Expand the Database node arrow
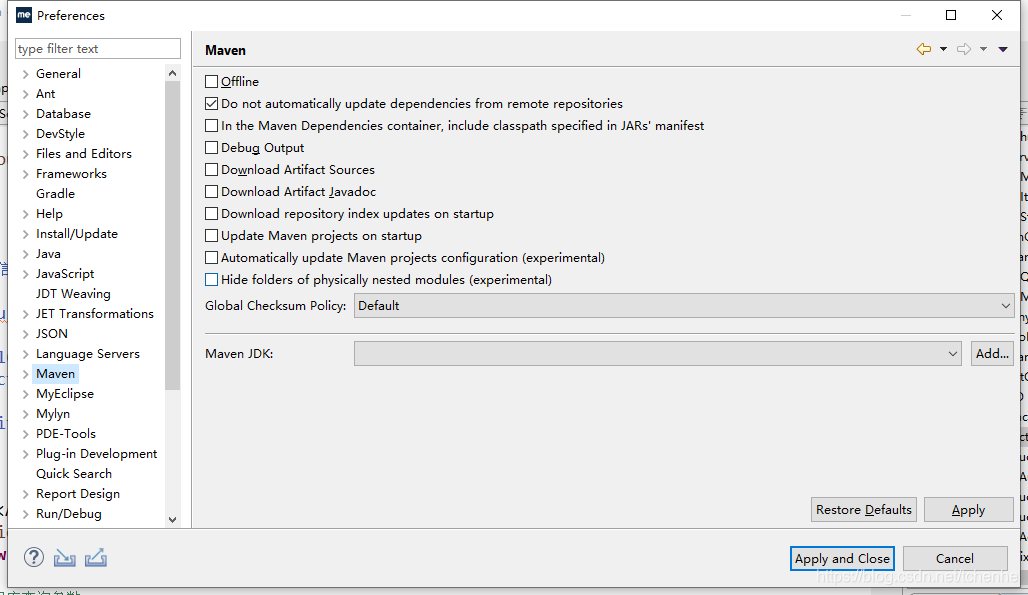 (x=26, y=114)
